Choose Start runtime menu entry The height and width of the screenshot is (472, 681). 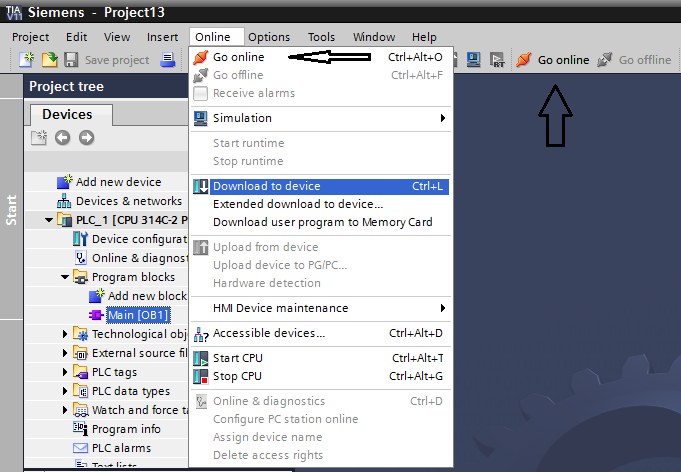pyautogui.click(x=248, y=143)
